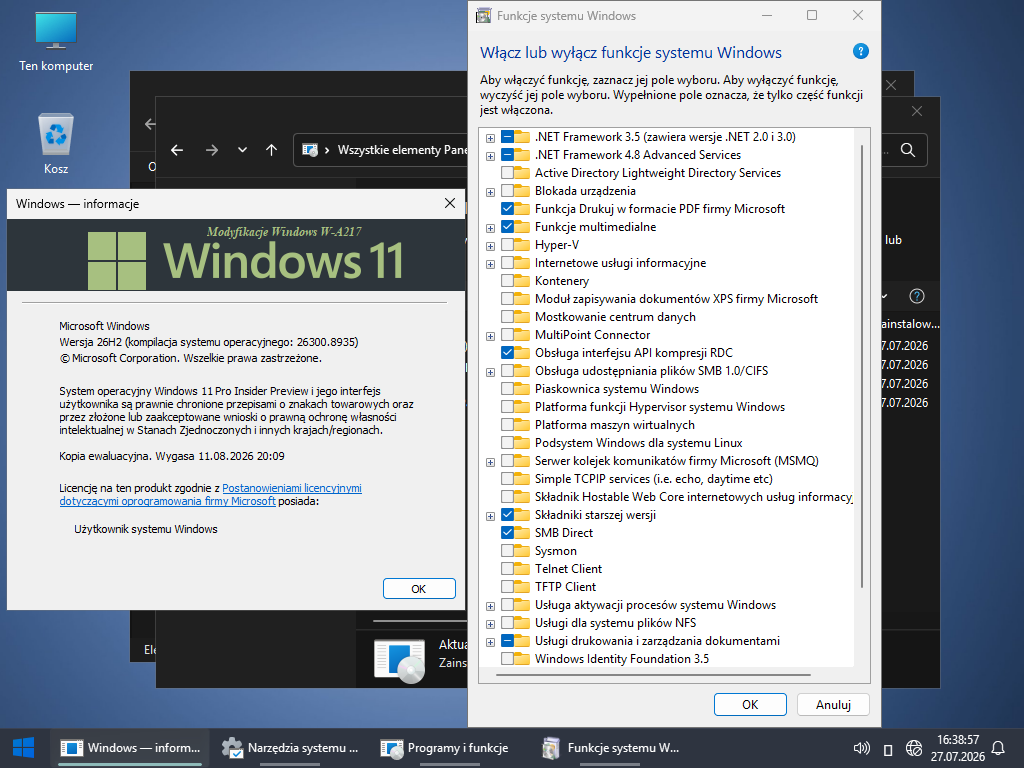
Task: Uncheck Funkcja Drukuj w formacie PDF checkbox
Action: tap(507, 209)
